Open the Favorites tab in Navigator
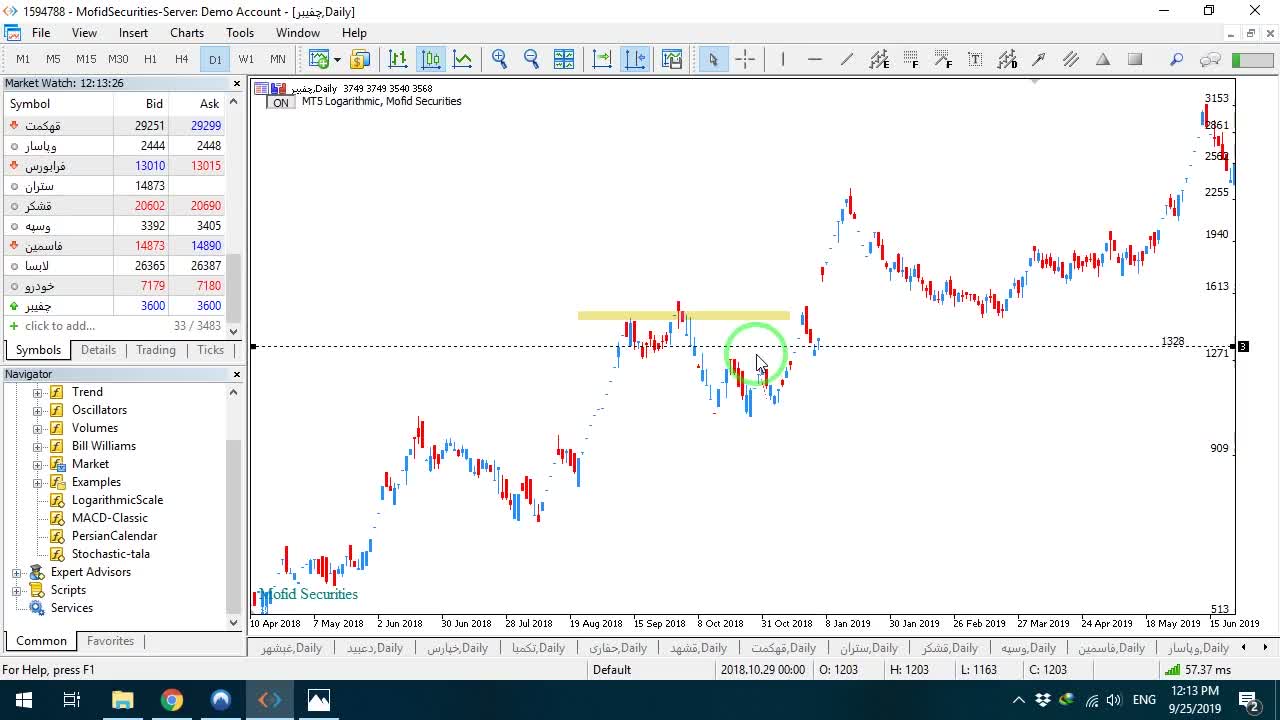Screen dimensions: 1280x720 coord(110,641)
